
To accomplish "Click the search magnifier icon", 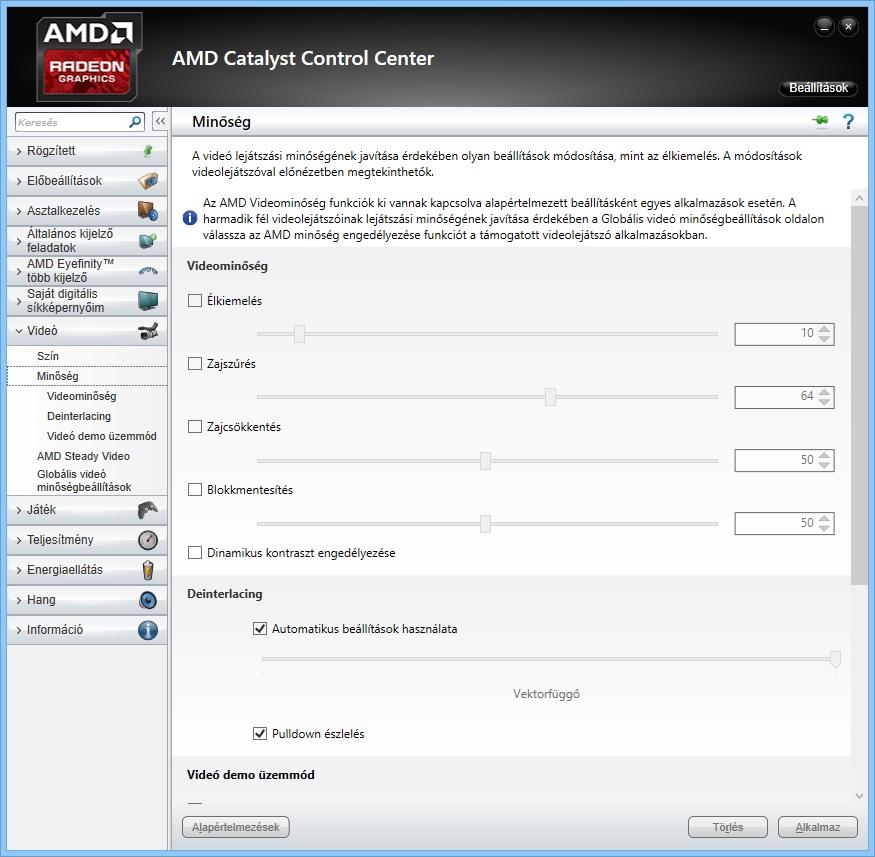I will tap(134, 122).
